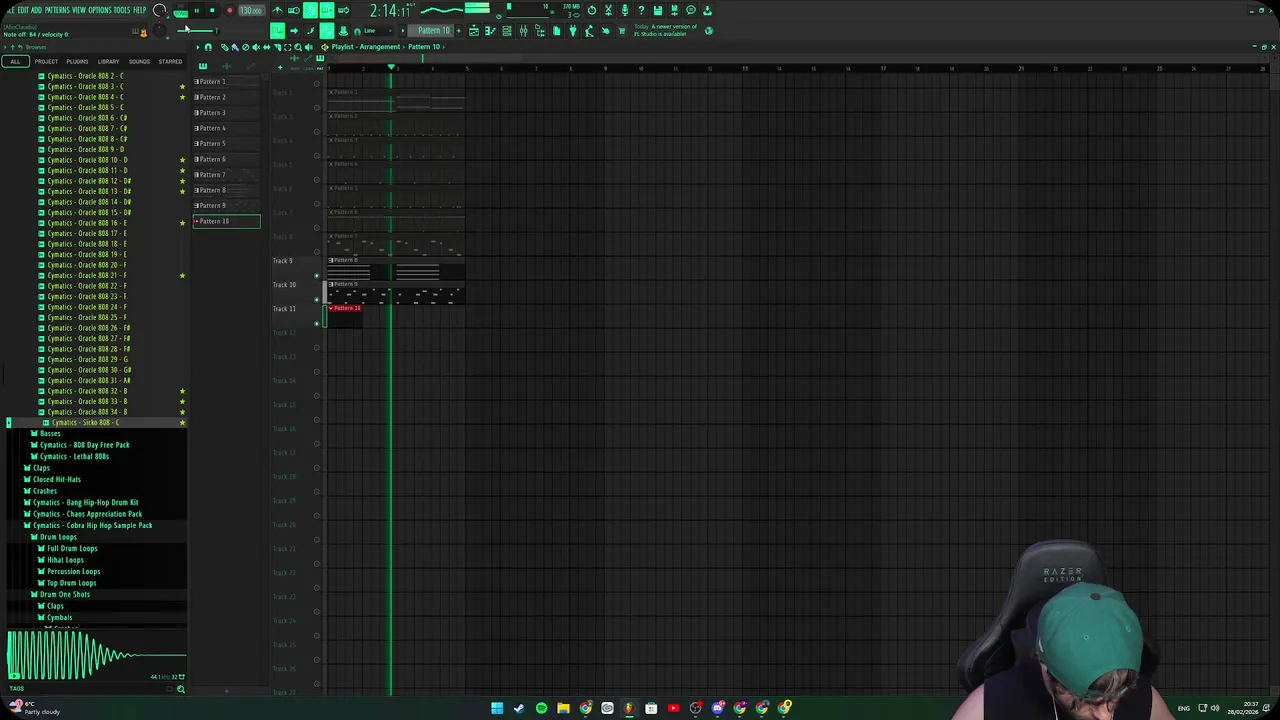The image size is (1280, 720).
Task: Click the browser search magnifier icon
Action: [x=181, y=689]
